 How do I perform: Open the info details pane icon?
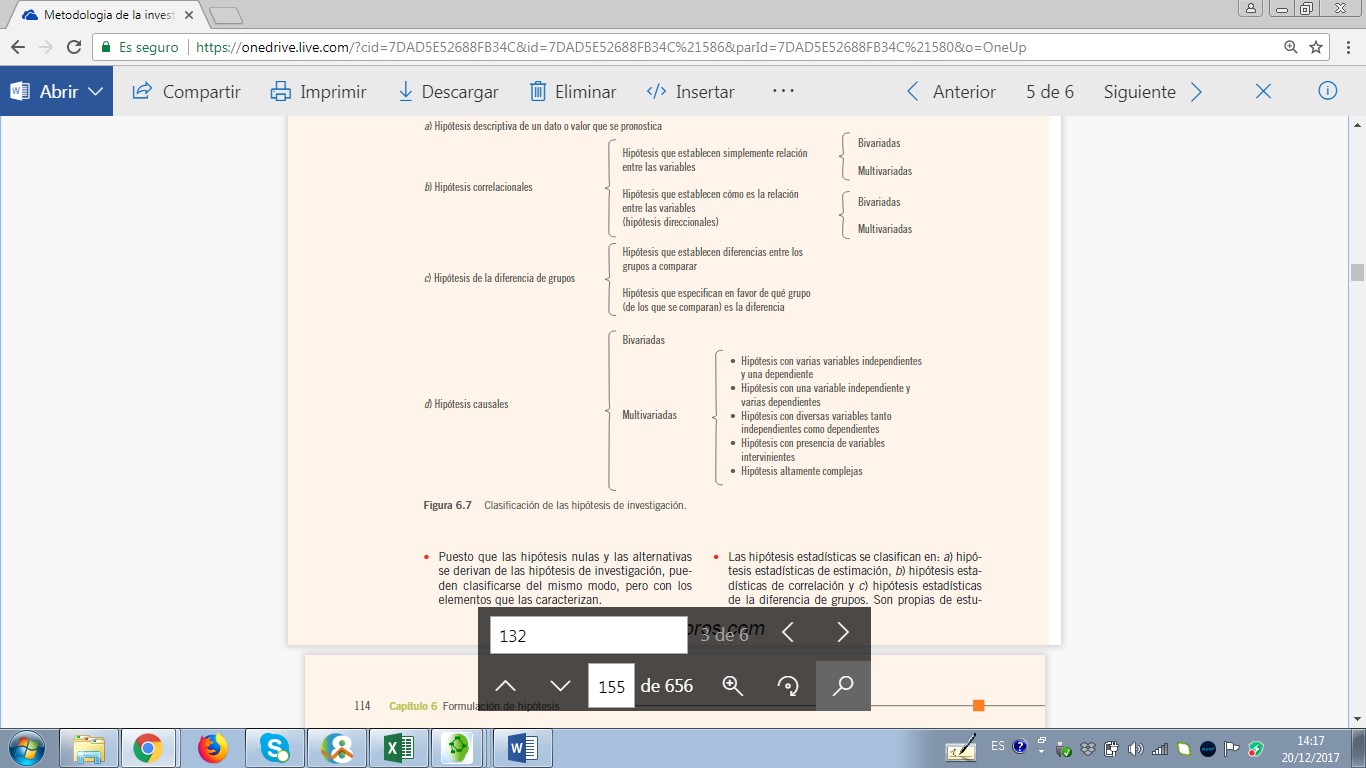[1328, 91]
